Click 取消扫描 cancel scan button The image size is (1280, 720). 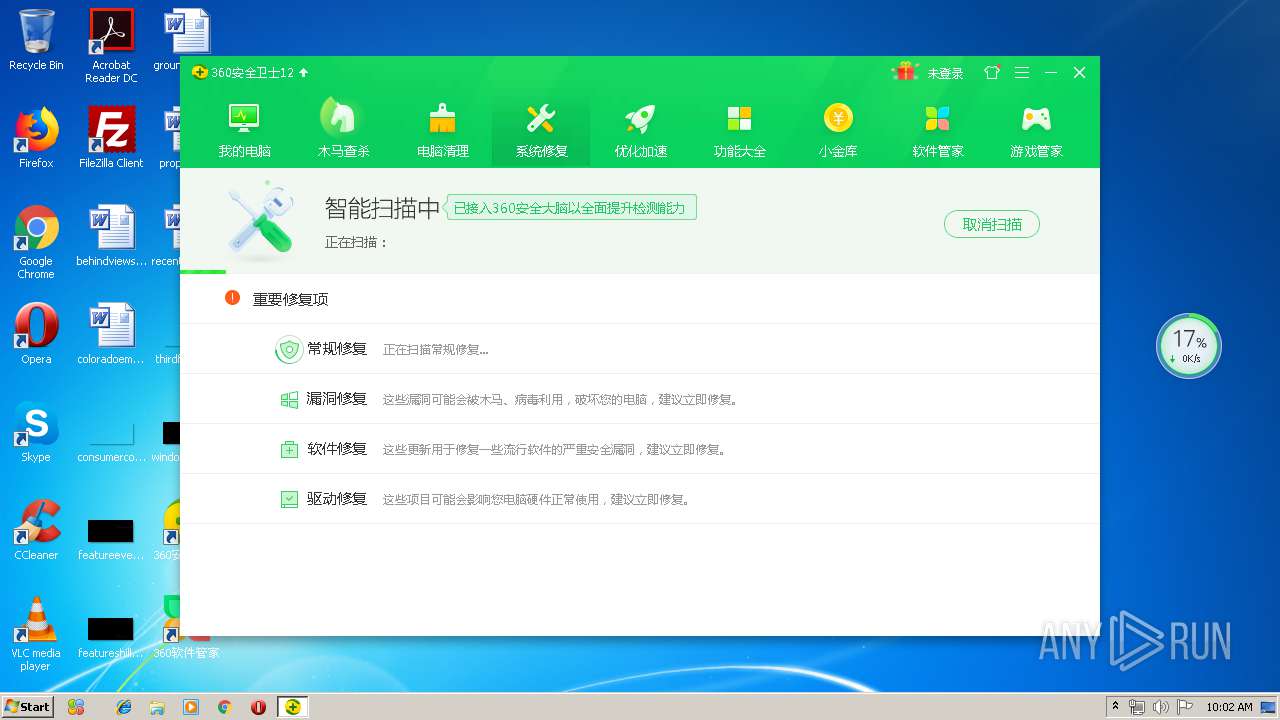point(992,224)
